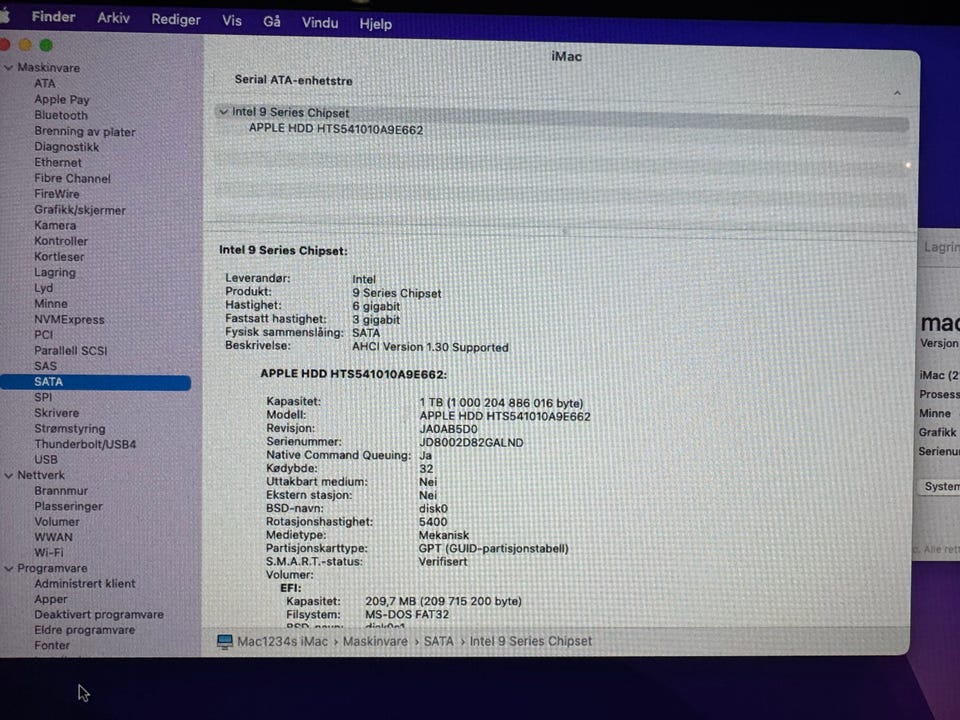Select Thunderbolt/USB4 in the sidebar
The image size is (960, 720).
pos(85,444)
